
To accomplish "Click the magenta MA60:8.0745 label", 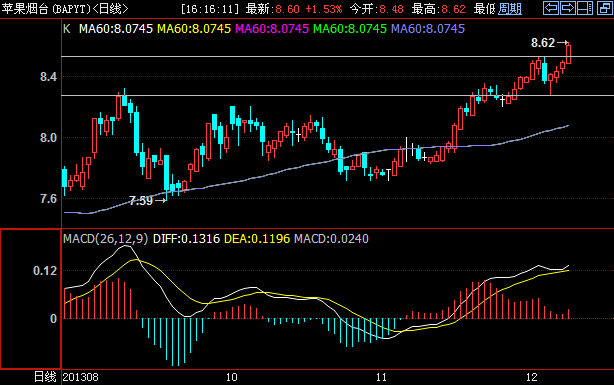I will (272, 29).
